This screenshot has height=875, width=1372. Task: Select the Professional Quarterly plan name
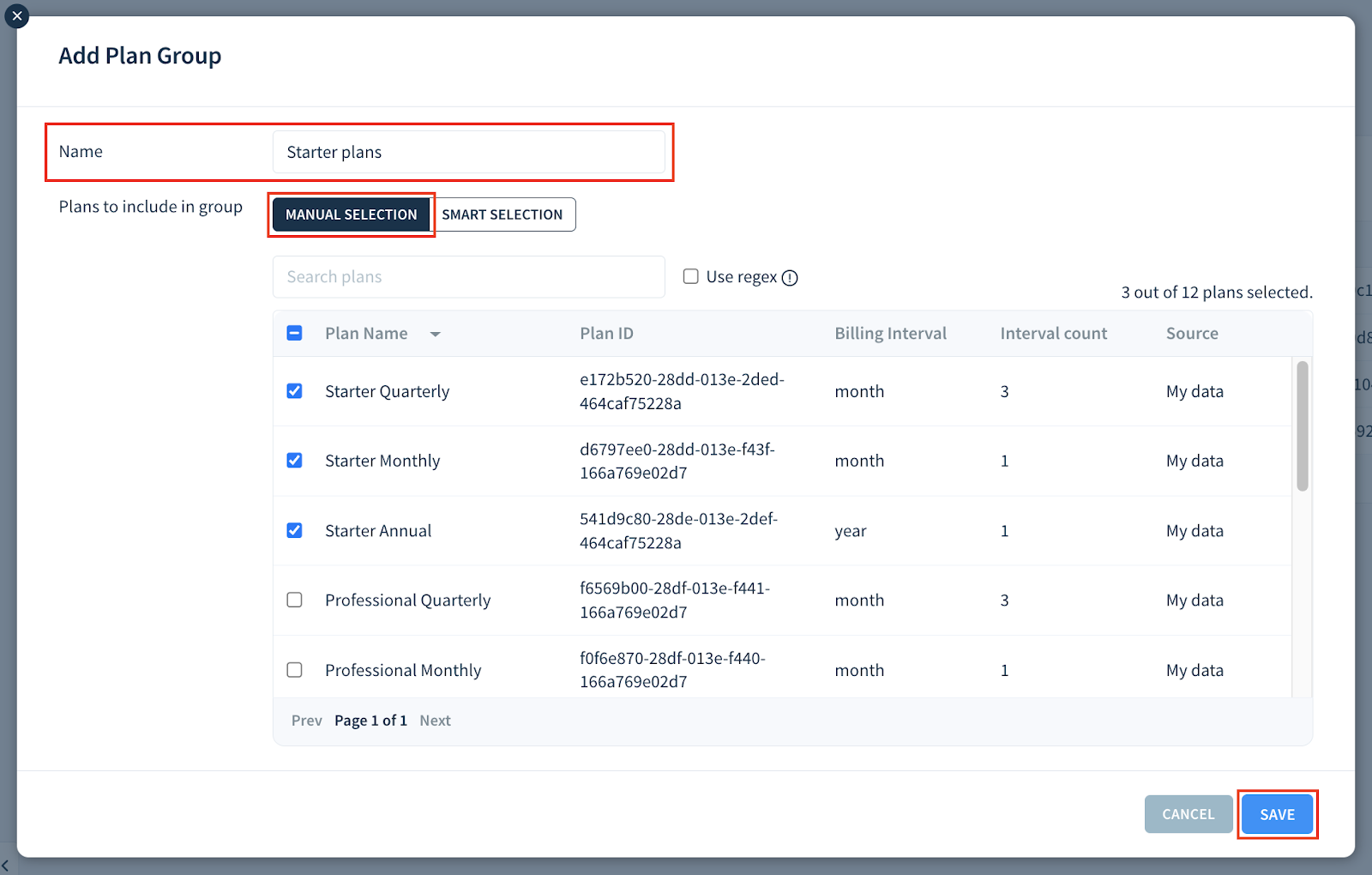pyautogui.click(x=408, y=600)
